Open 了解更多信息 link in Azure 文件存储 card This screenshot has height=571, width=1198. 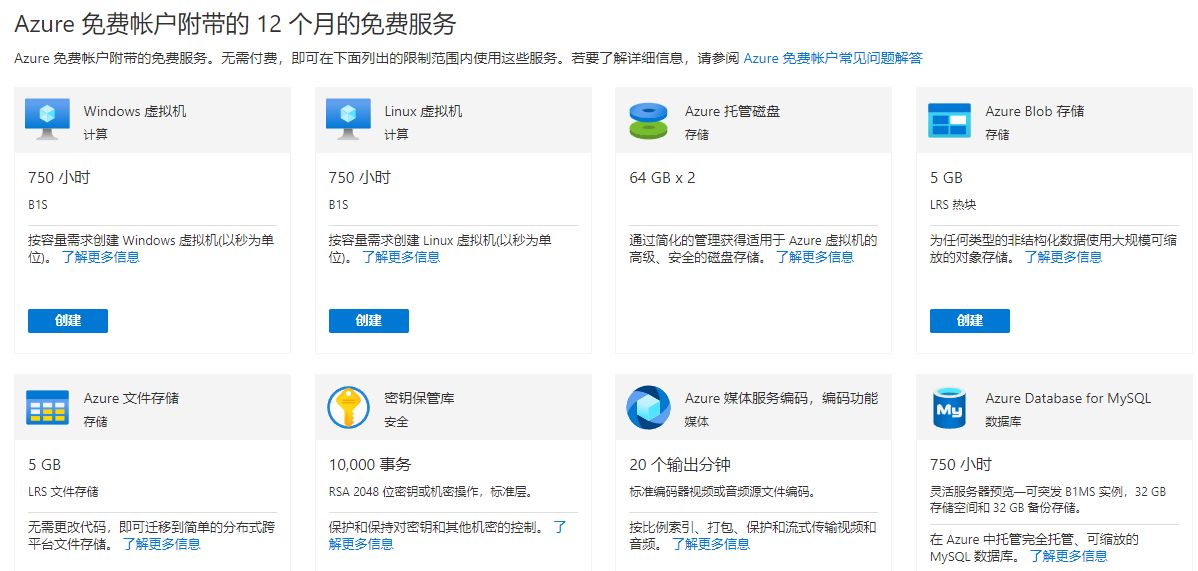(x=161, y=544)
